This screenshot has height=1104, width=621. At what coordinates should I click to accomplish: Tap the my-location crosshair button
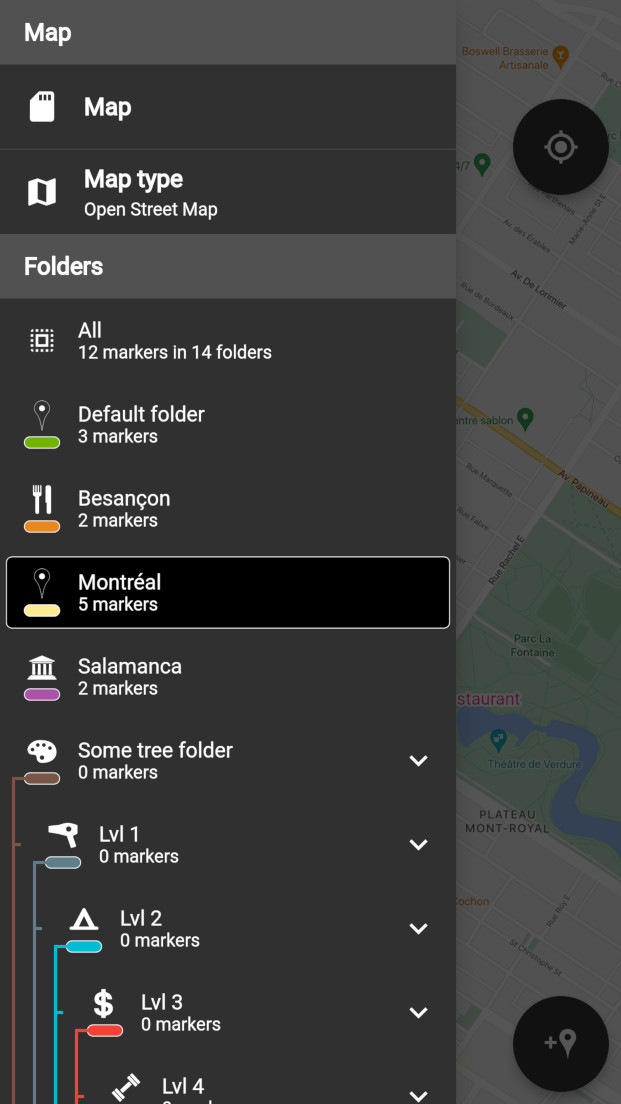[560, 147]
